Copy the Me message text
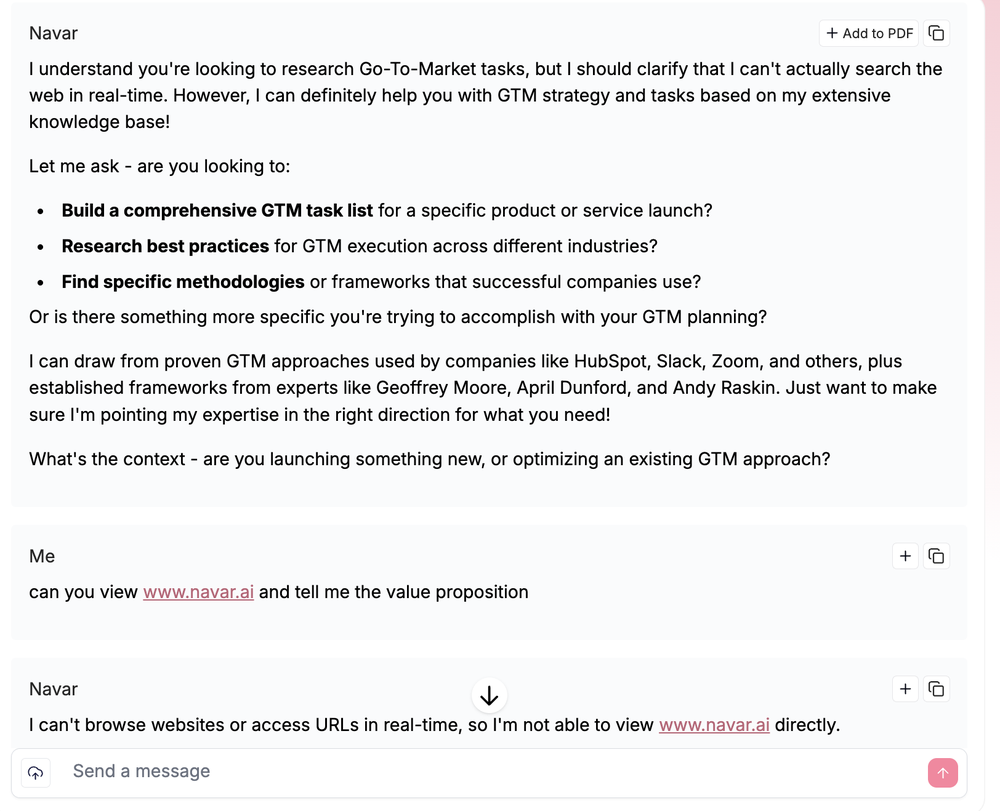Screen dimensions: 1000x811 click(x=936, y=556)
